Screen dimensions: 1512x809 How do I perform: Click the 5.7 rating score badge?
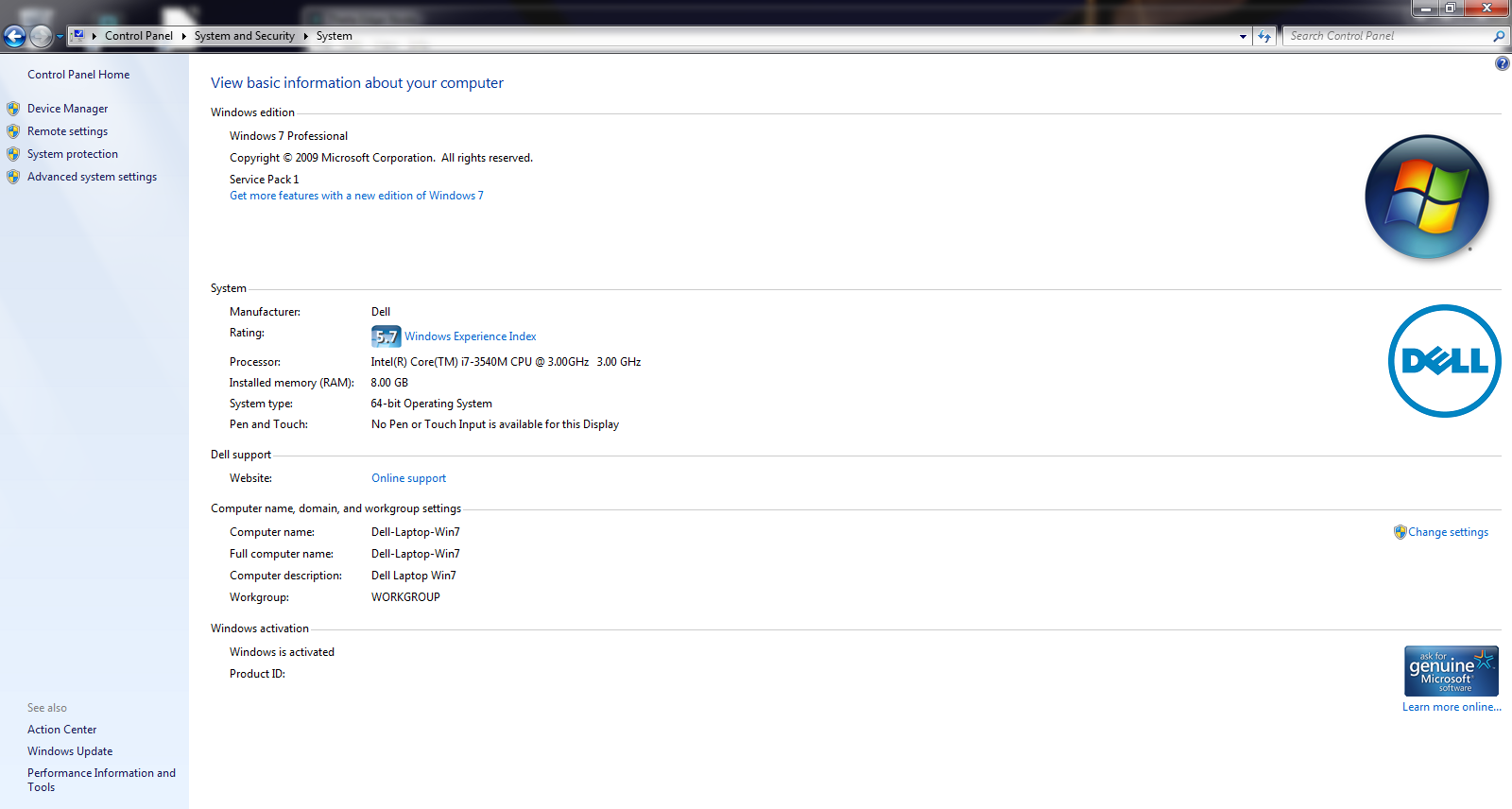[386, 336]
